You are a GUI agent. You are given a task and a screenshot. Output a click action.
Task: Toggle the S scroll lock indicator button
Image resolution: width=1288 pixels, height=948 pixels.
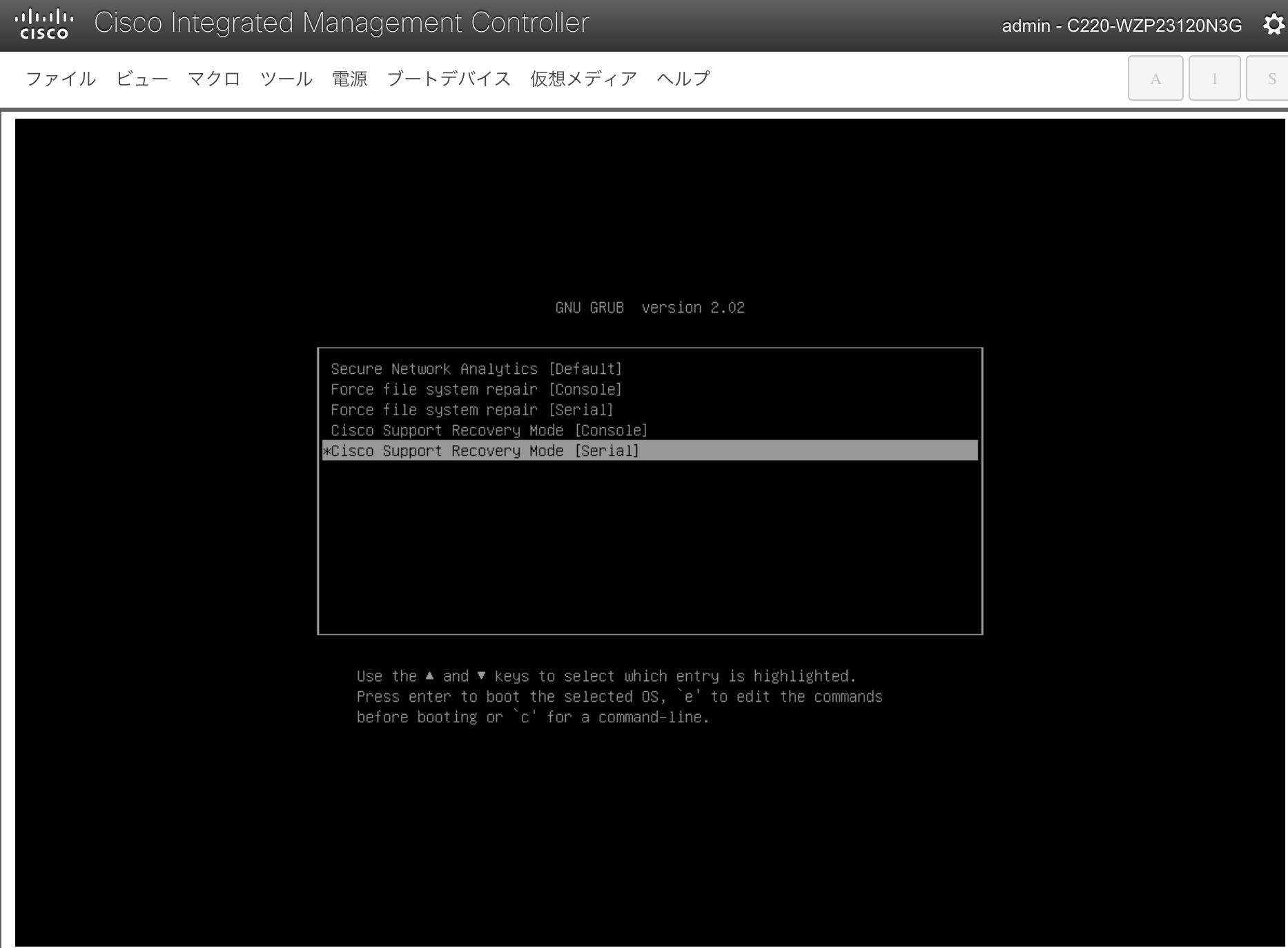click(x=1268, y=78)
